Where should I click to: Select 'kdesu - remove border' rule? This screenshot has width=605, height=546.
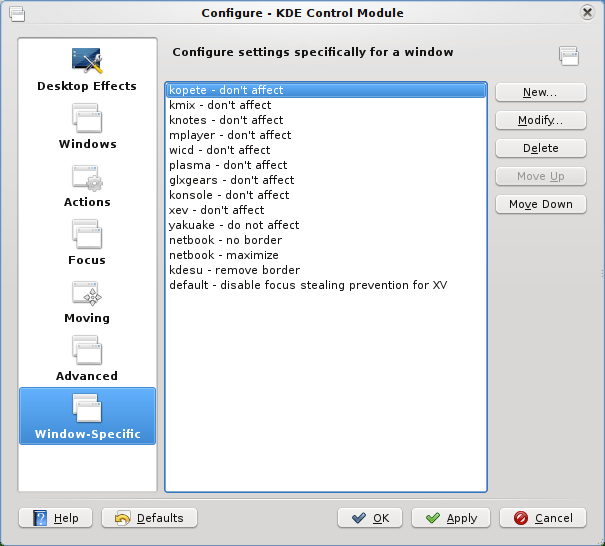pyautogui.click(x=234, y=270)
